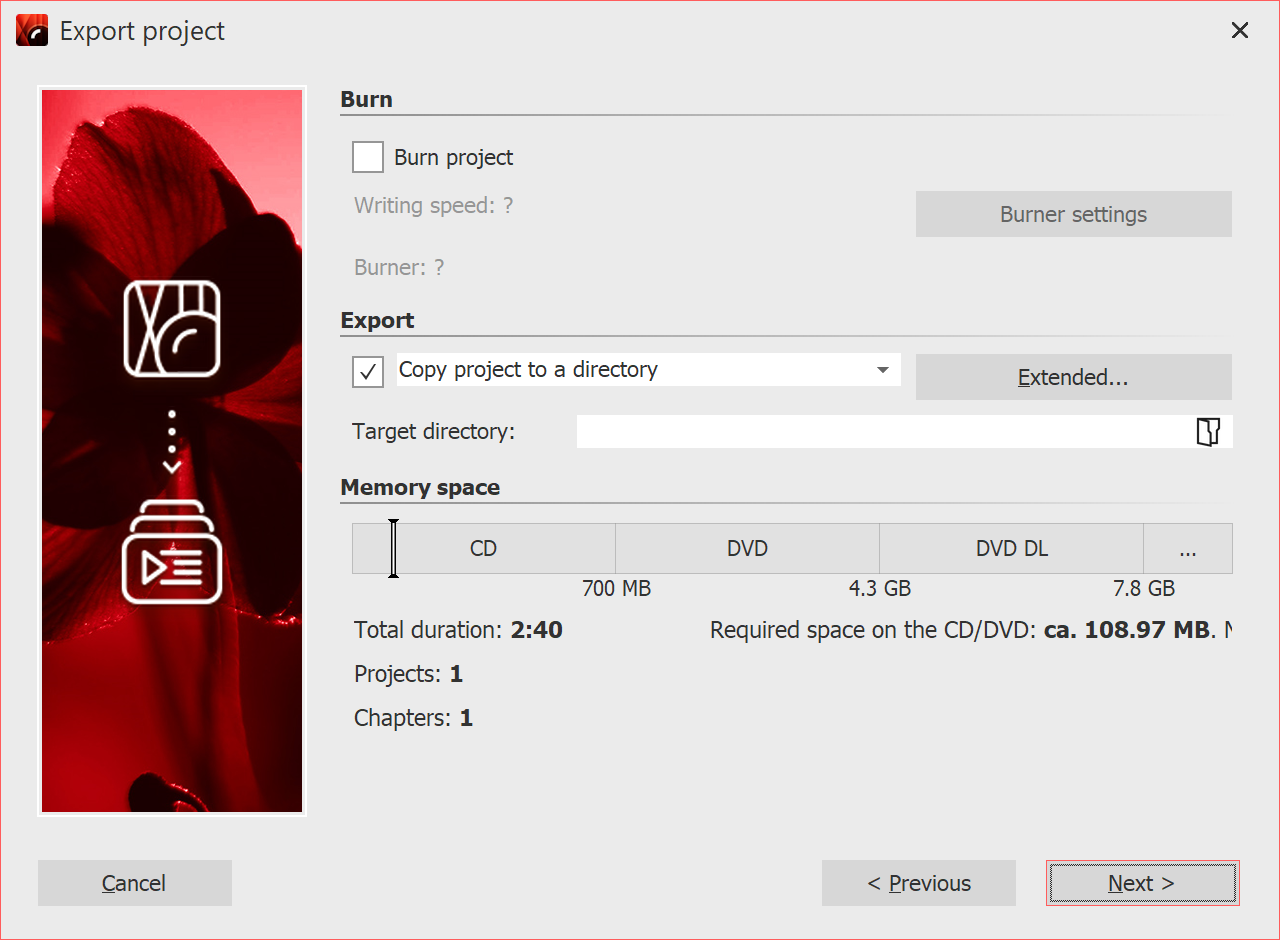Click the memory space usage indicator

(393, 548)
